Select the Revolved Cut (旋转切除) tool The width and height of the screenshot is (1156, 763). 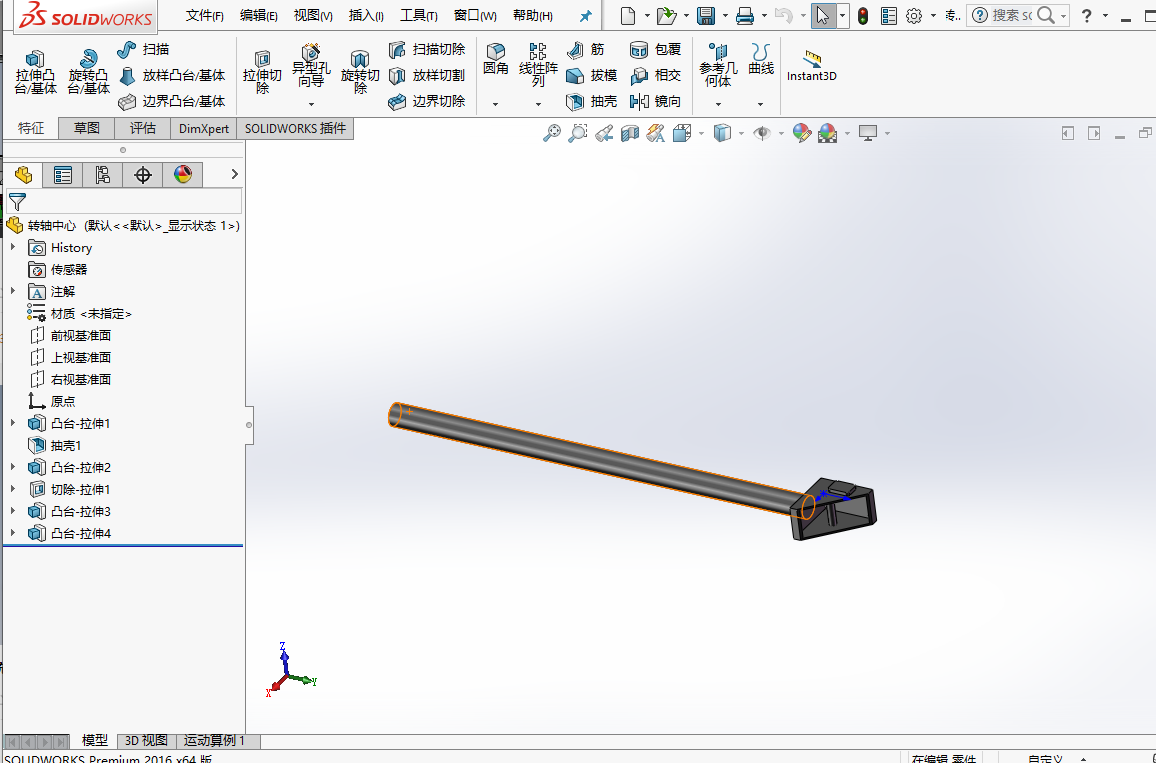click(360, 72)
